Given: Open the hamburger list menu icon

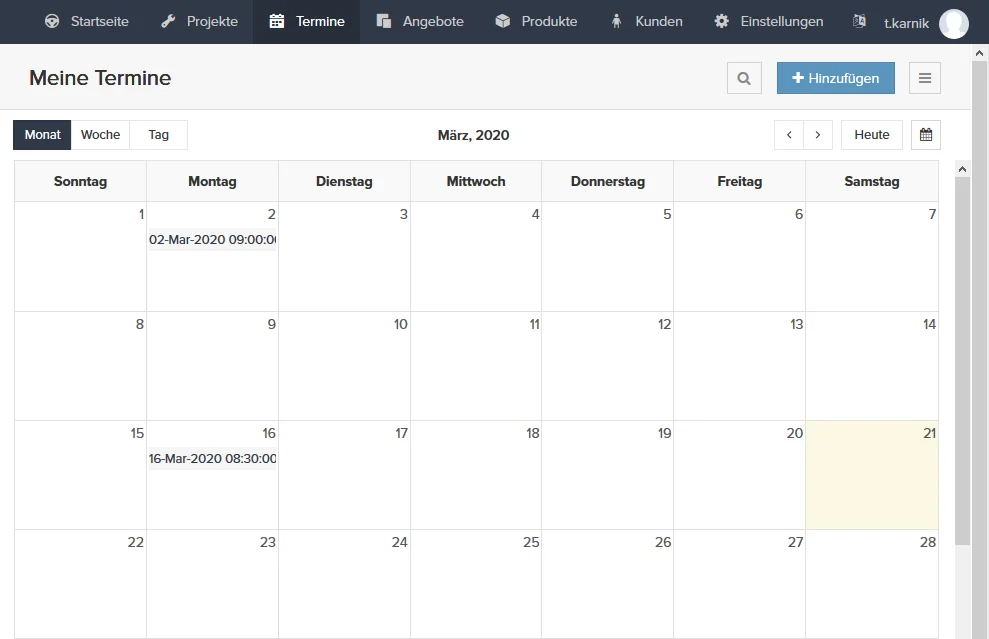Looking at the screenshot, I should click(x=925, y=78).
